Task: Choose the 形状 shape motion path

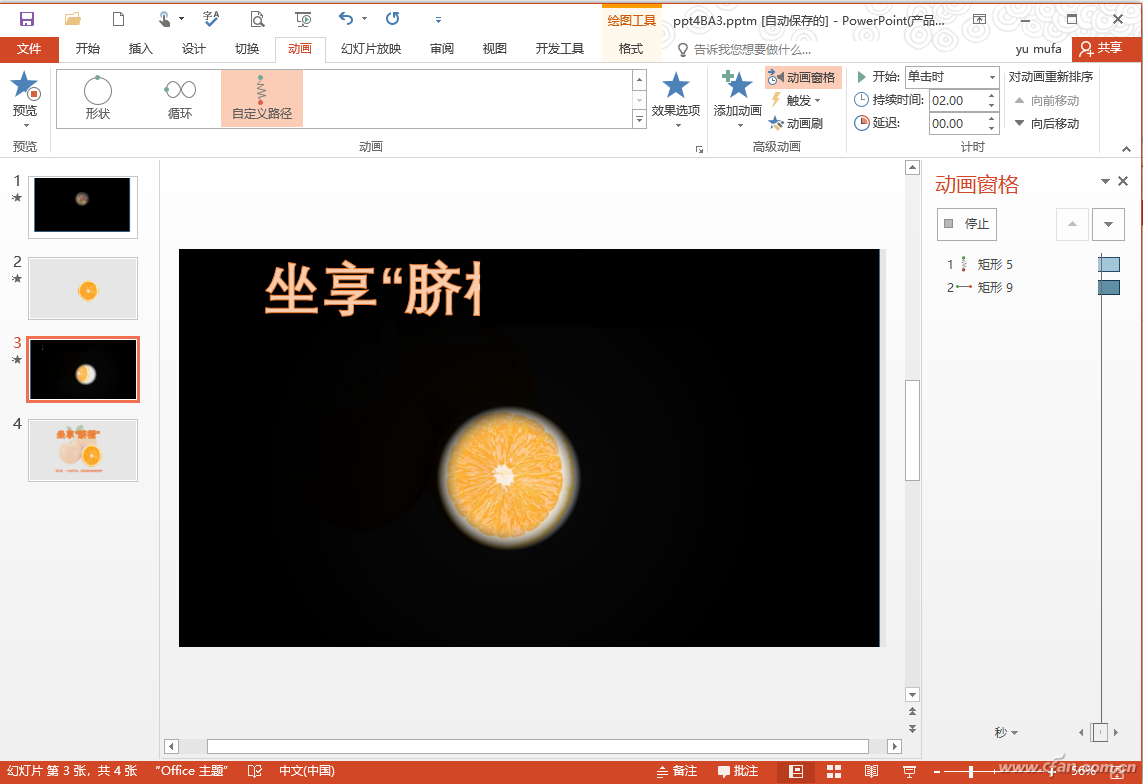Action: click(x=98, y=98)
